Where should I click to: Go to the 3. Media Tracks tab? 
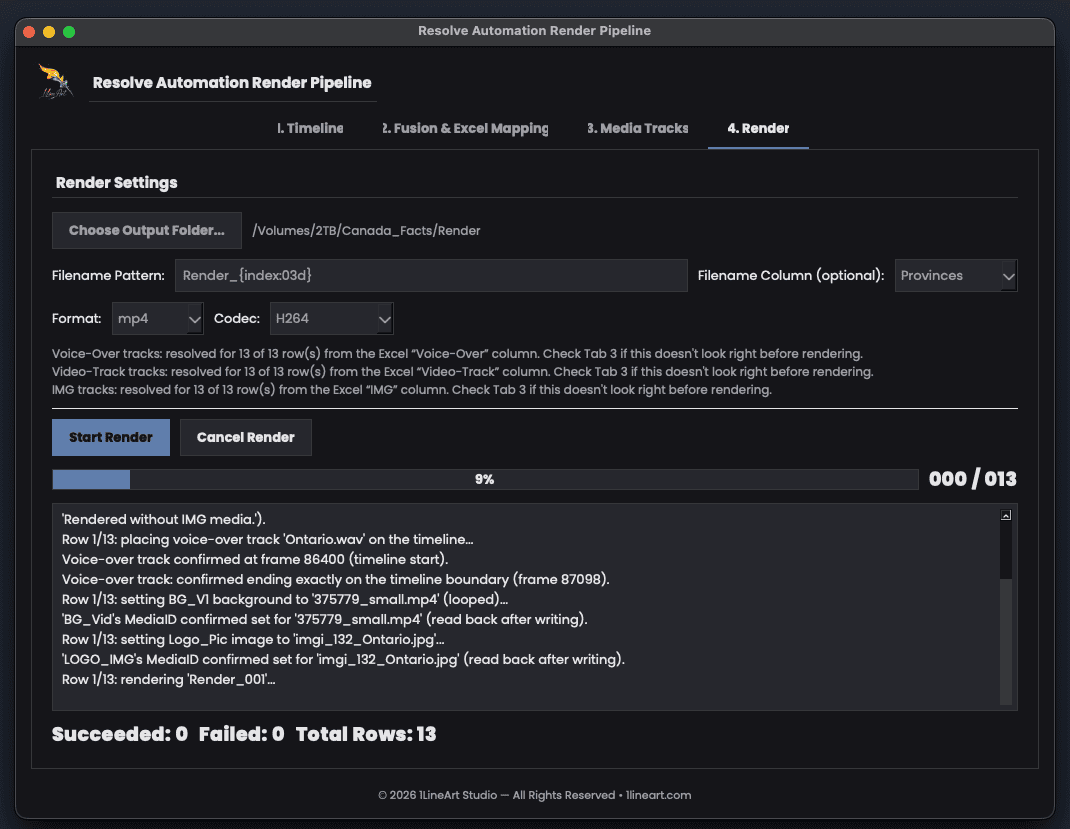pos(638,128)
